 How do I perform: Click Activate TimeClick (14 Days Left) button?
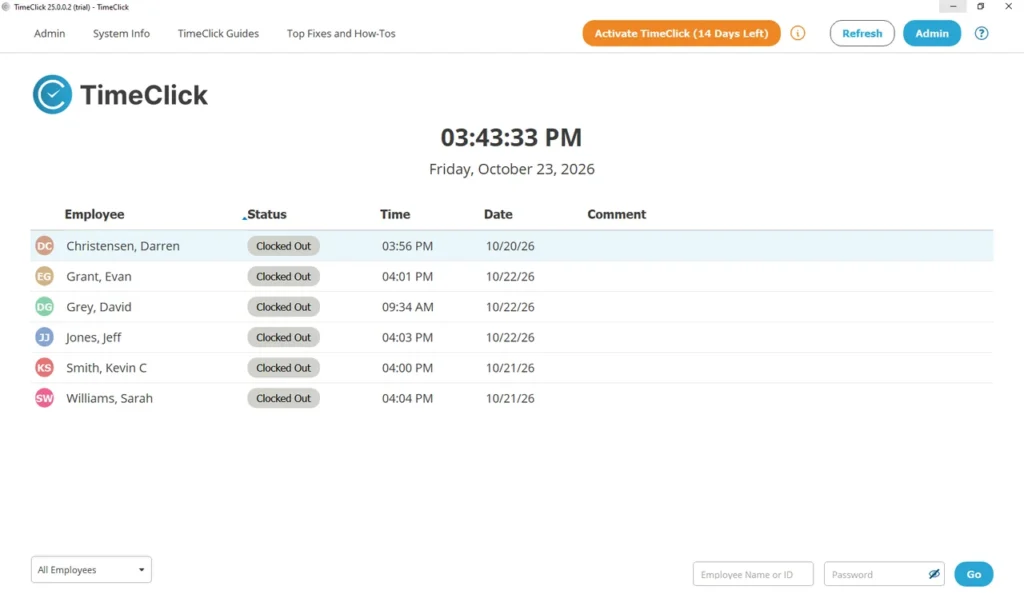pos(681,33)
